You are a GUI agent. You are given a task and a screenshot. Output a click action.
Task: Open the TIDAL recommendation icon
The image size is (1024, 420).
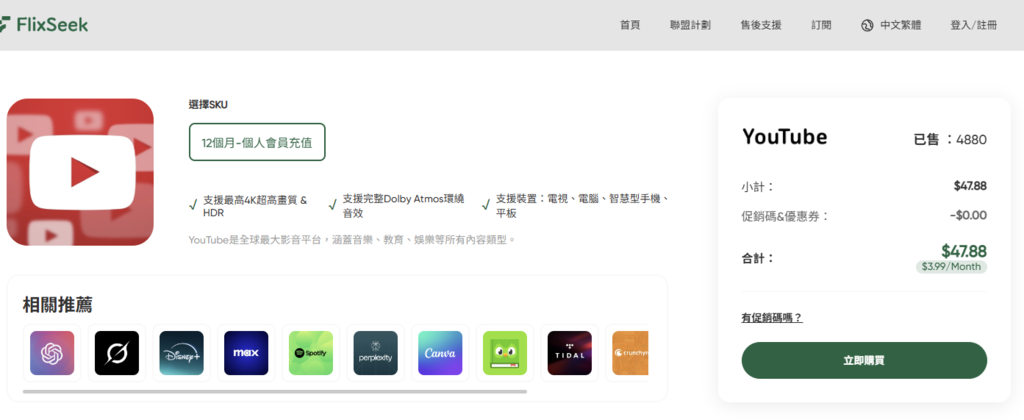point(569,353)
